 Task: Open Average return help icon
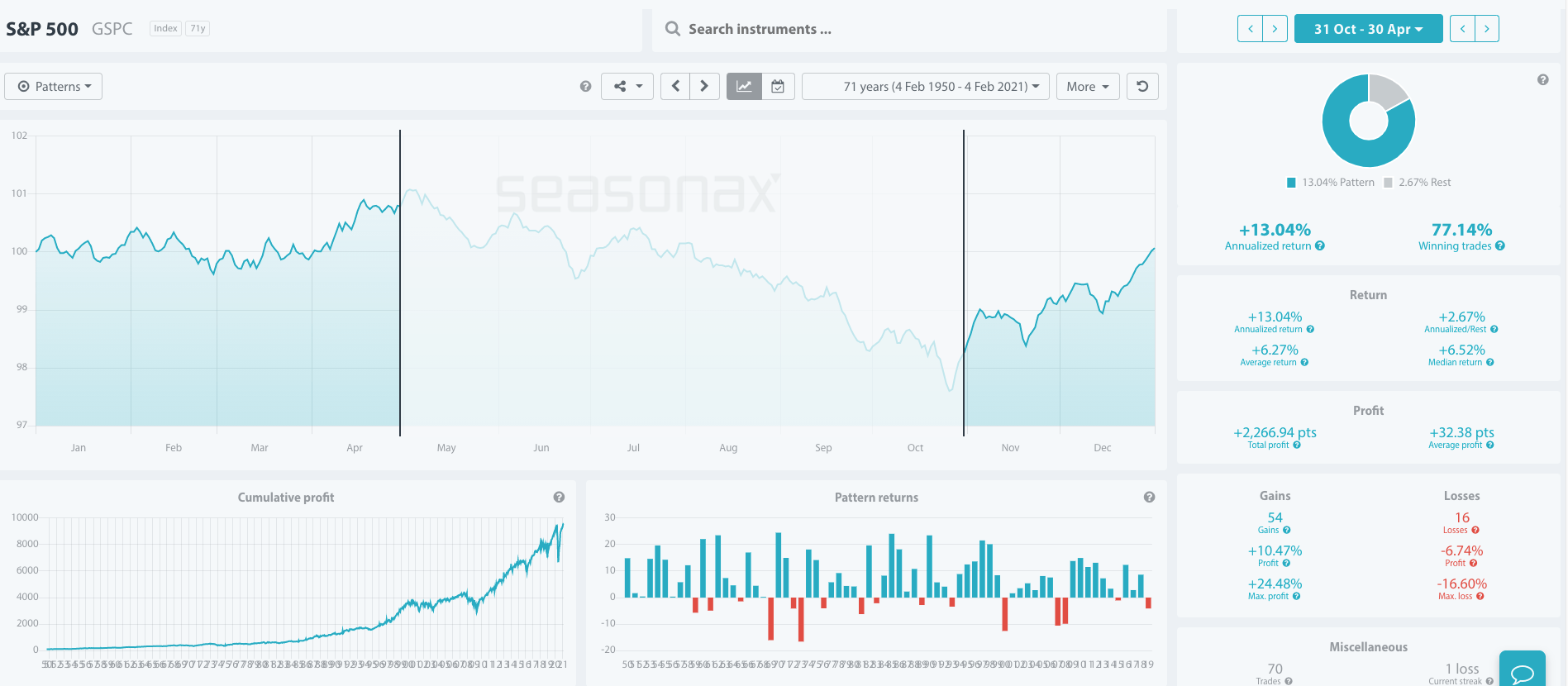point(1304,363)
